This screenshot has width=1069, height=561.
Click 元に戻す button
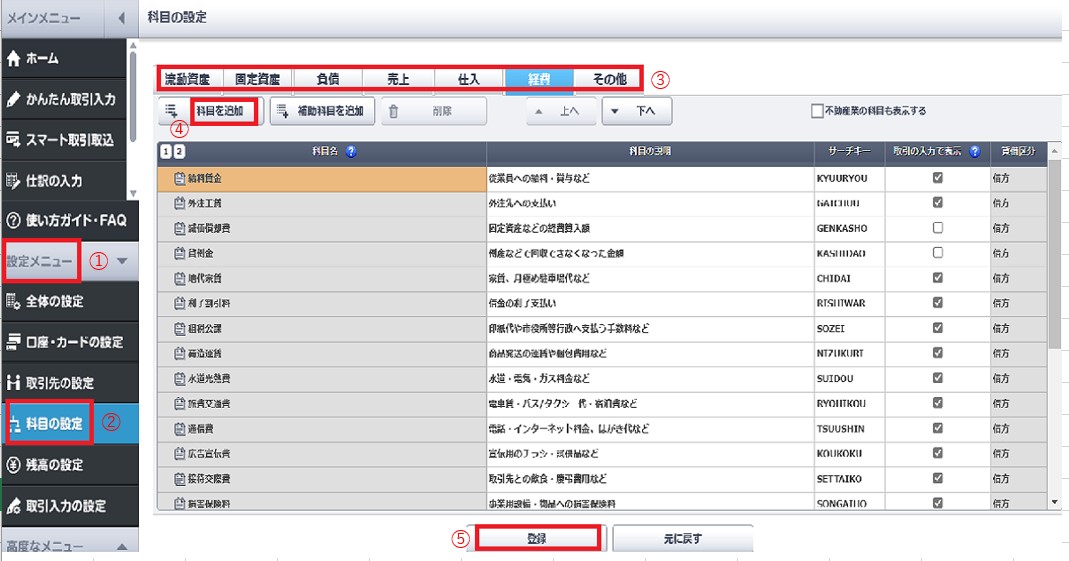682,539
